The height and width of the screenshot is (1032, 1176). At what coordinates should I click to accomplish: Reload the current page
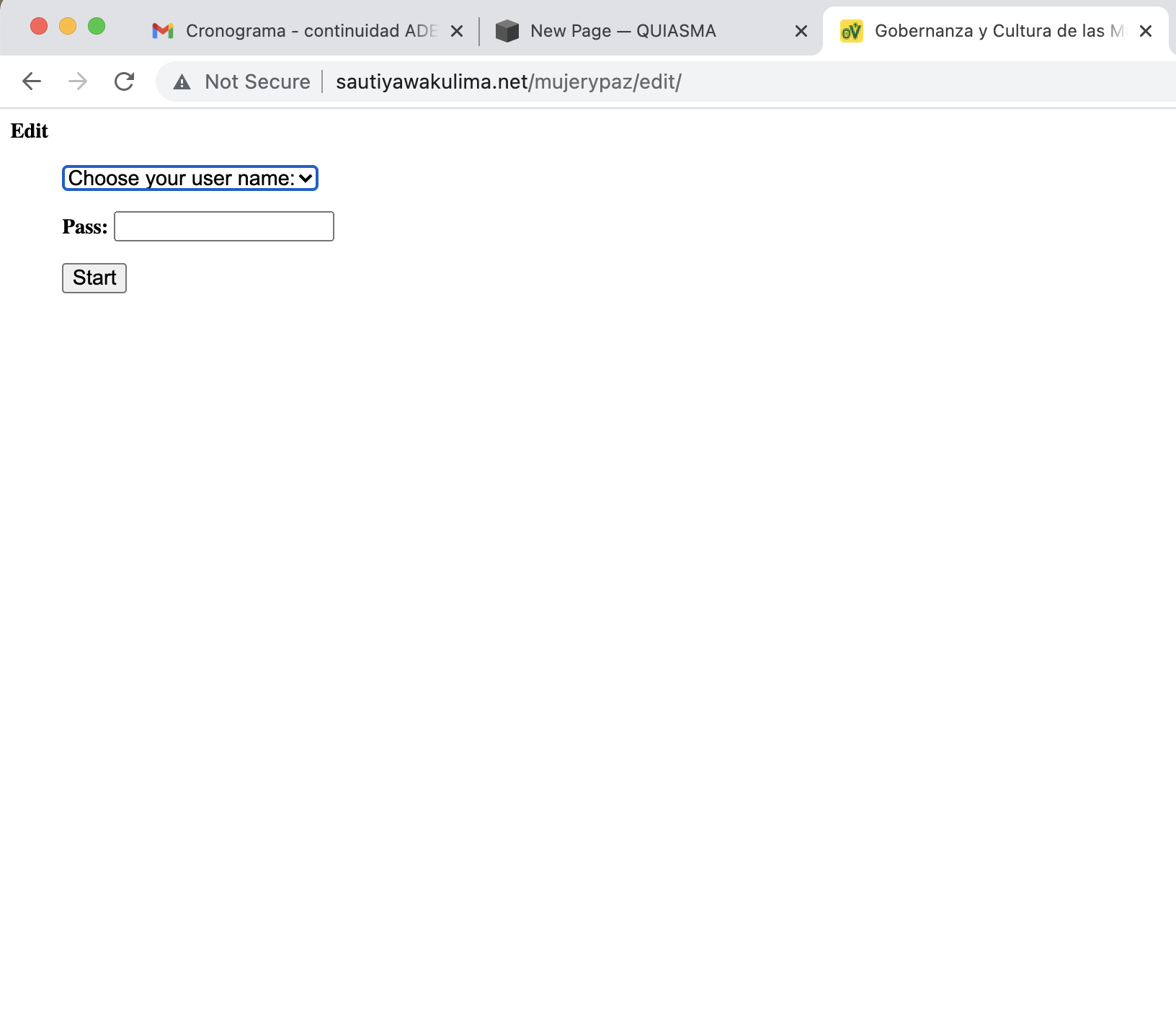click(x=125, y=81)
